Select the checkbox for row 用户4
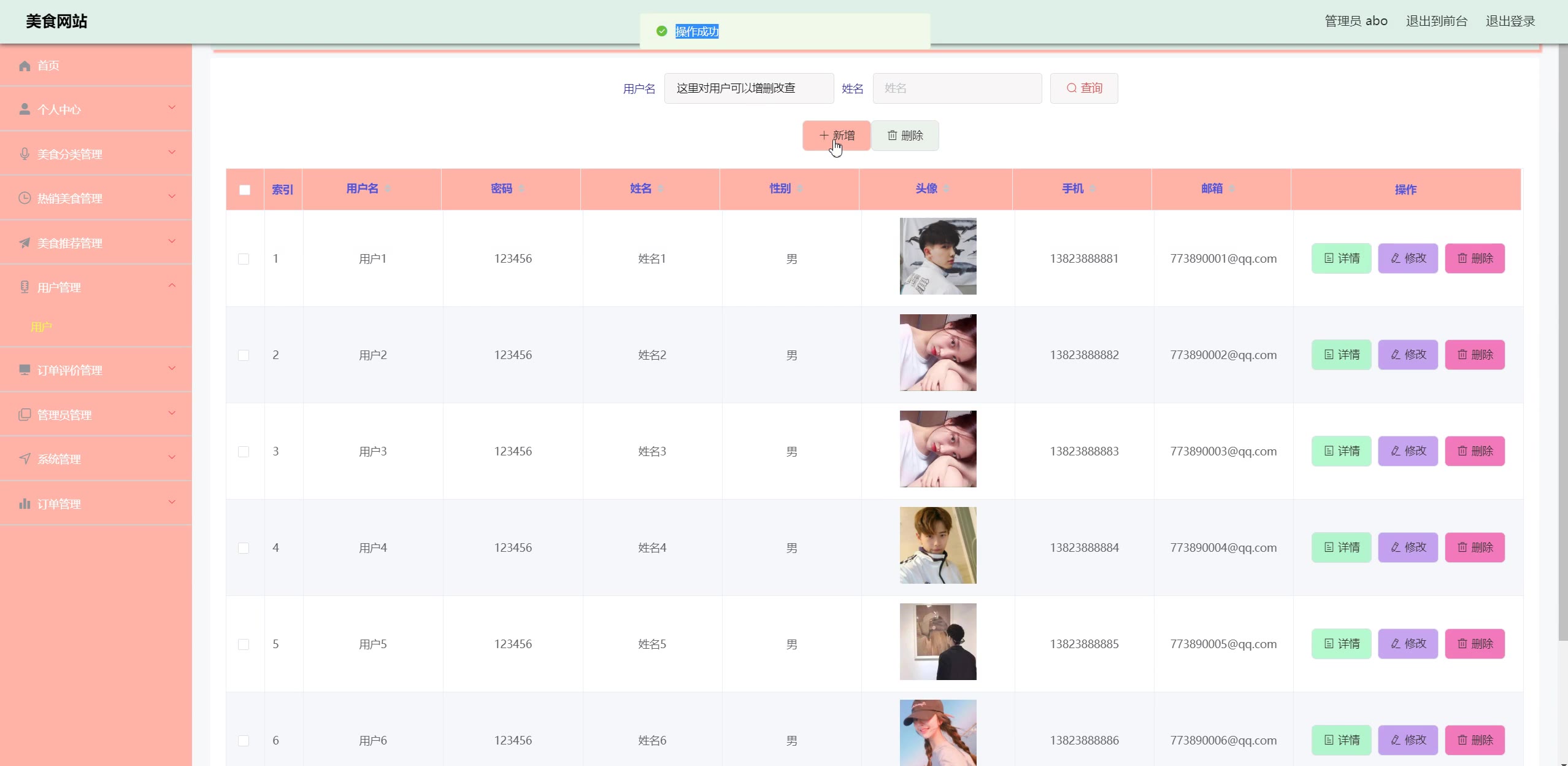This screenshot has width=1568, height=766. pyautogui.click(x=244, y=548)
